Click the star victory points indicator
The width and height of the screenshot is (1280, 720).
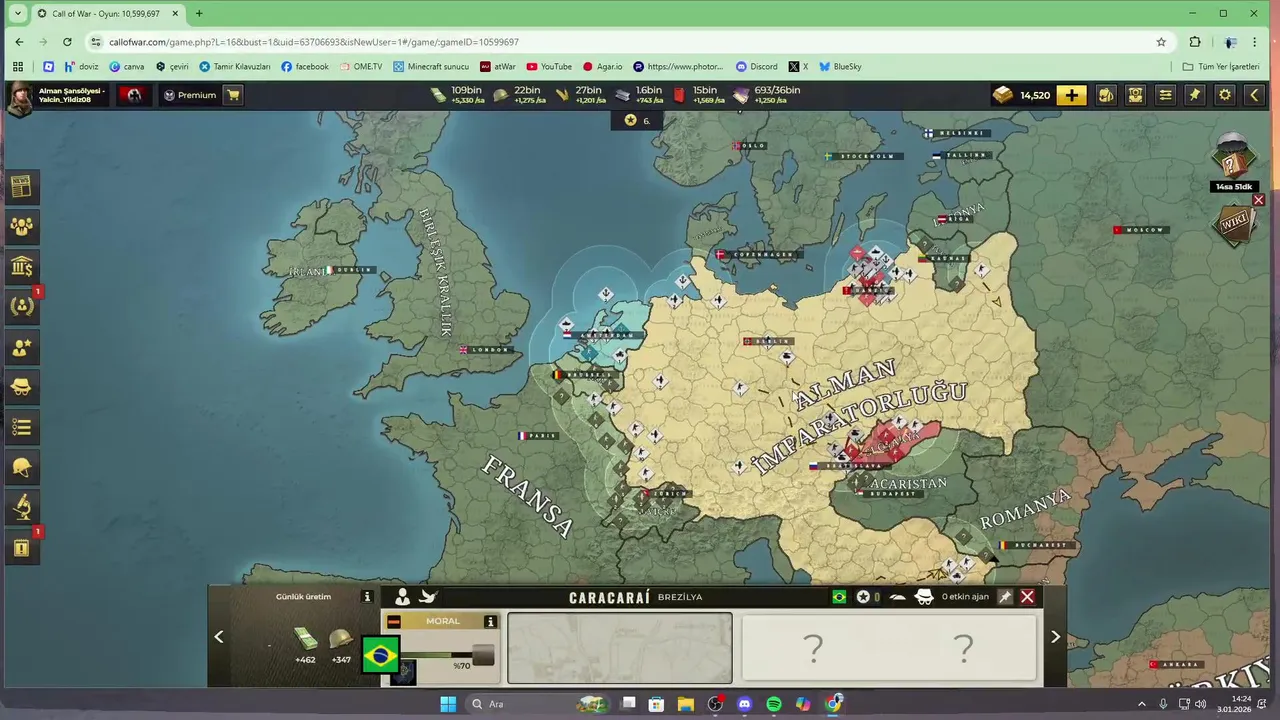637,120
